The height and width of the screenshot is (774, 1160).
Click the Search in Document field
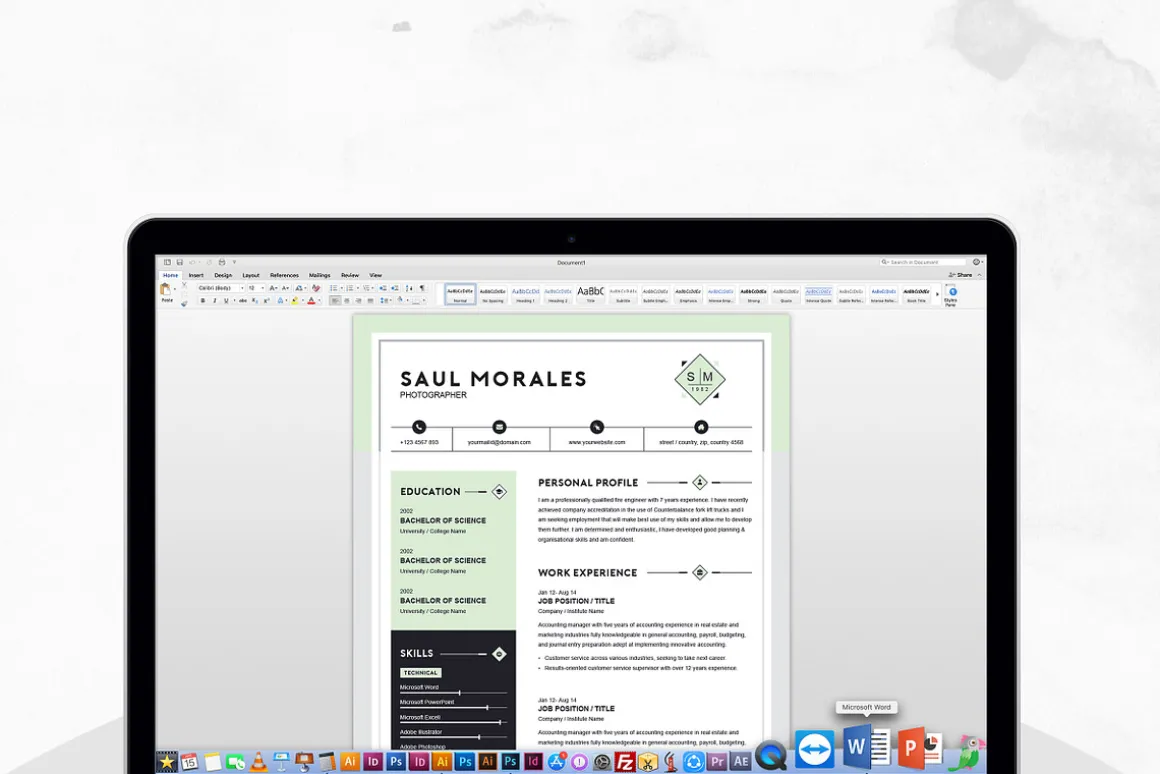click(x=923, y=262)
